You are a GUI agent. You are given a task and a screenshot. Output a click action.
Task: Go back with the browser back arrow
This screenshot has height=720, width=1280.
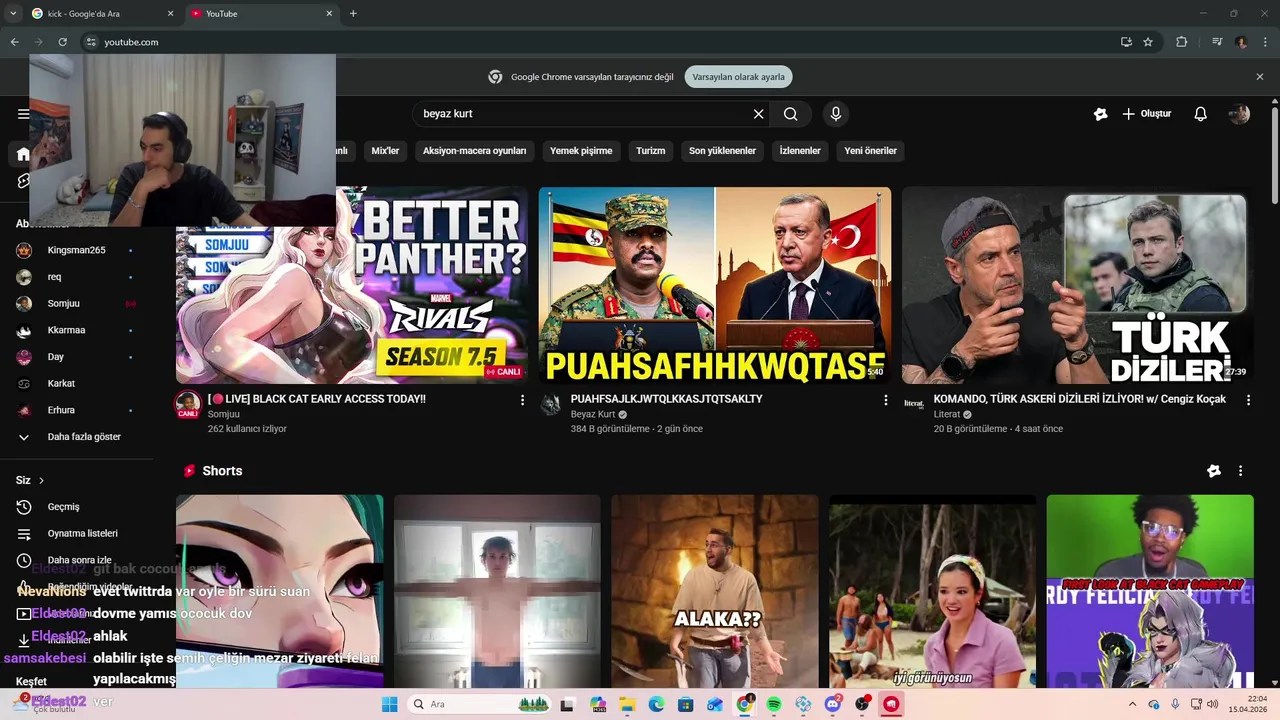pyautogui.click(x=14, y=42)
